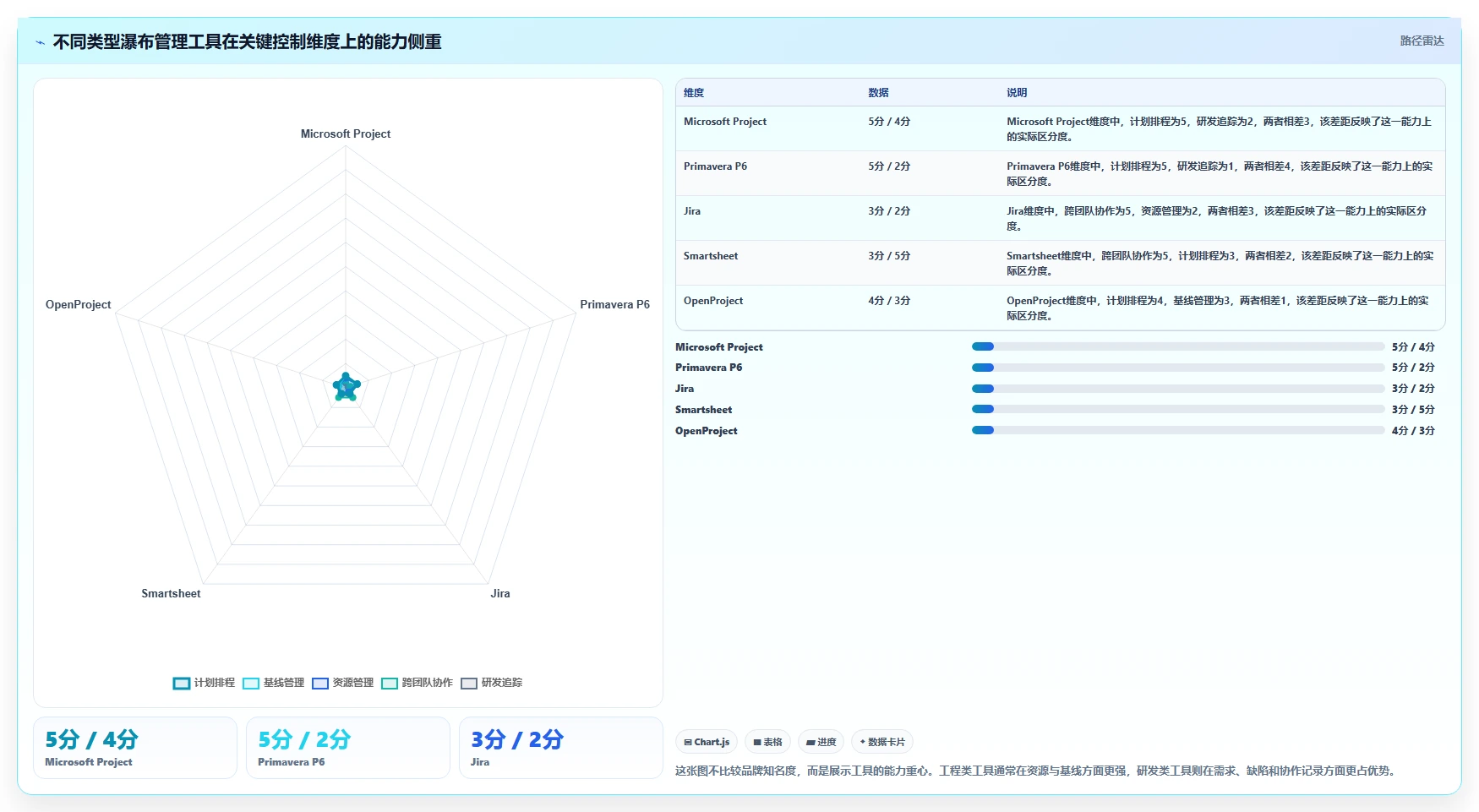Click the Chart.js tag

707,742
